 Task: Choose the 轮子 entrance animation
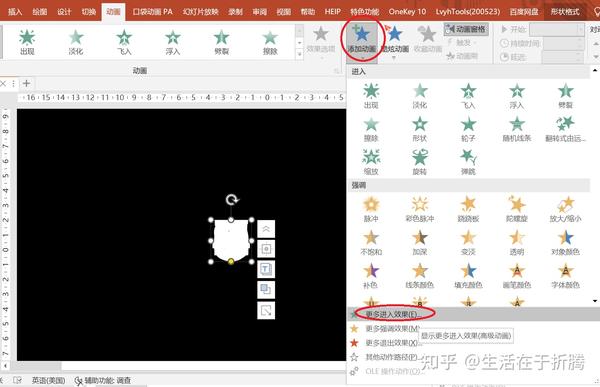468,129
